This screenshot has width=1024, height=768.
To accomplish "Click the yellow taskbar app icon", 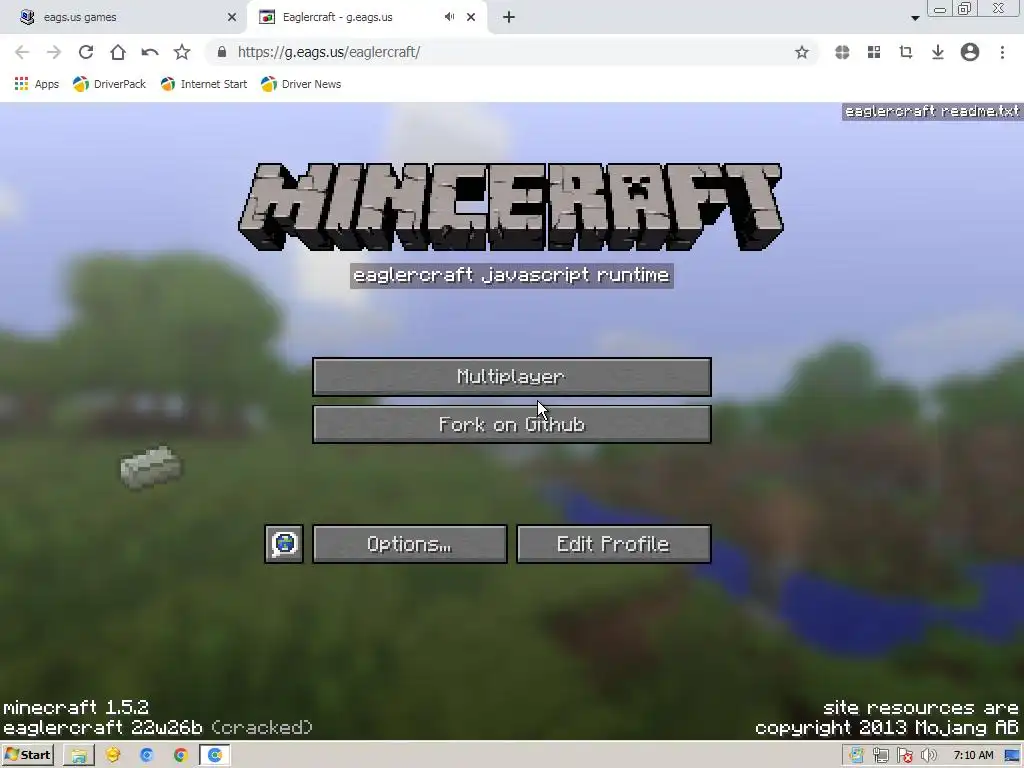I will 113,756.
